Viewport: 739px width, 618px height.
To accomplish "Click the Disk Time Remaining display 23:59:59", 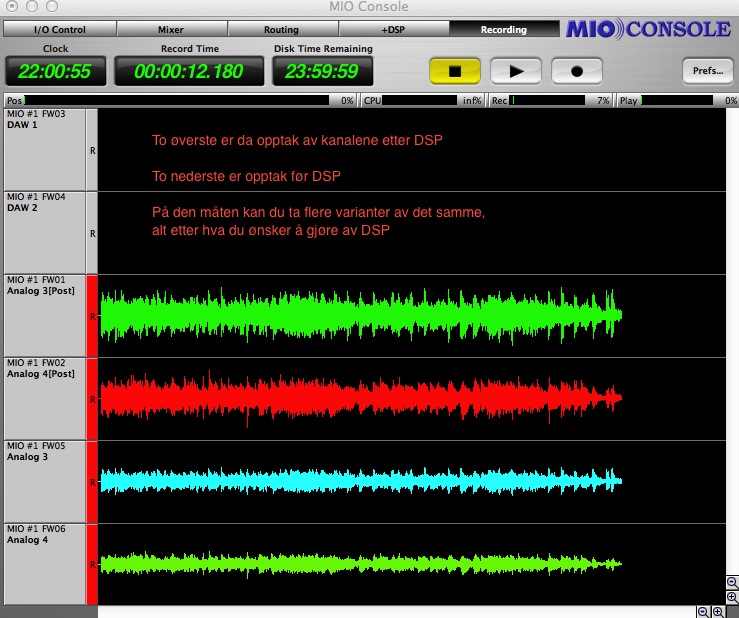I will point(322,71).
